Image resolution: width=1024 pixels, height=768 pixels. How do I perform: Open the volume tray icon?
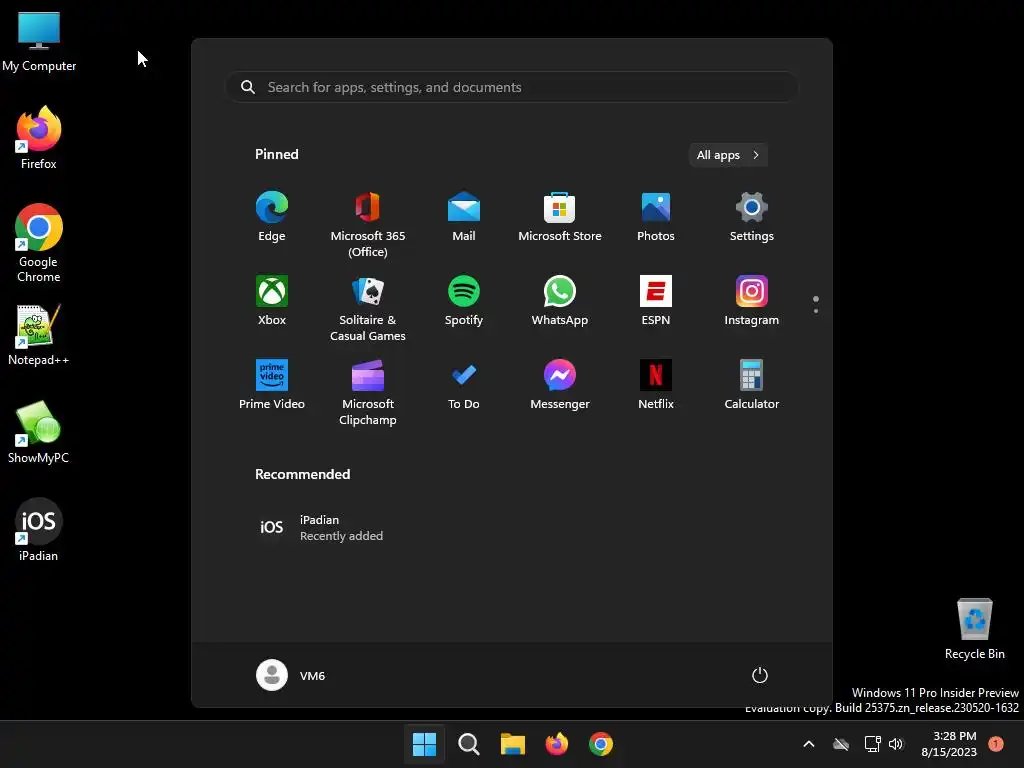896,744
